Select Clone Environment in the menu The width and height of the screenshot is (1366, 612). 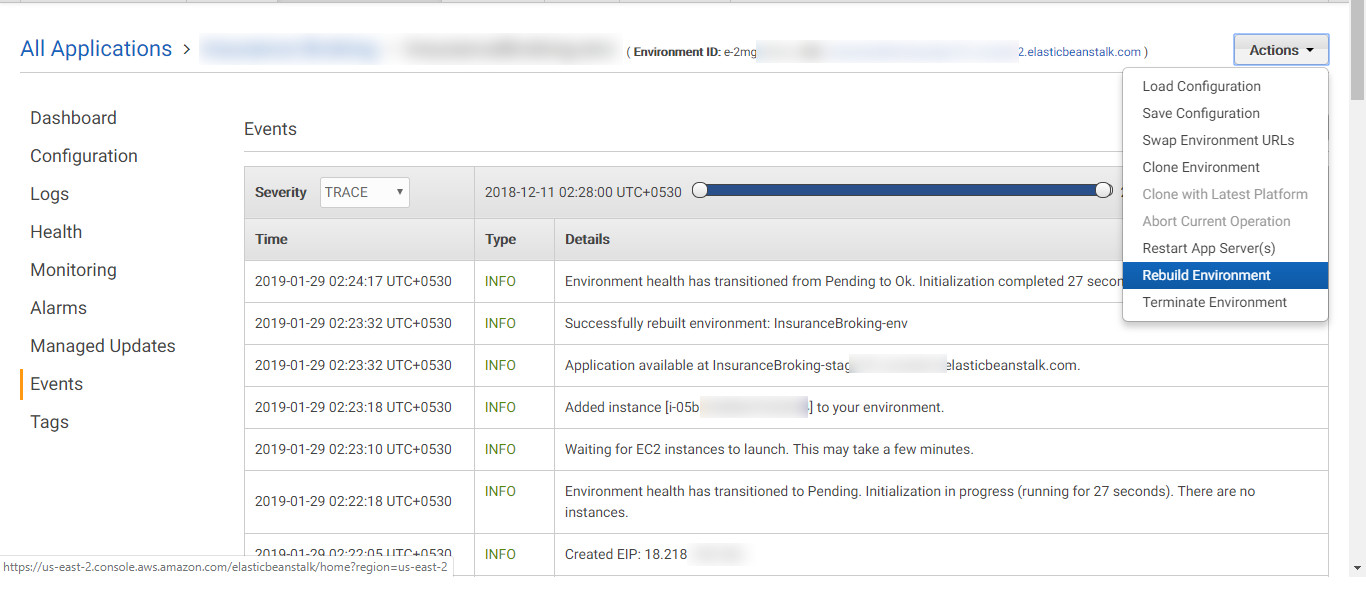coord(1200,167)
